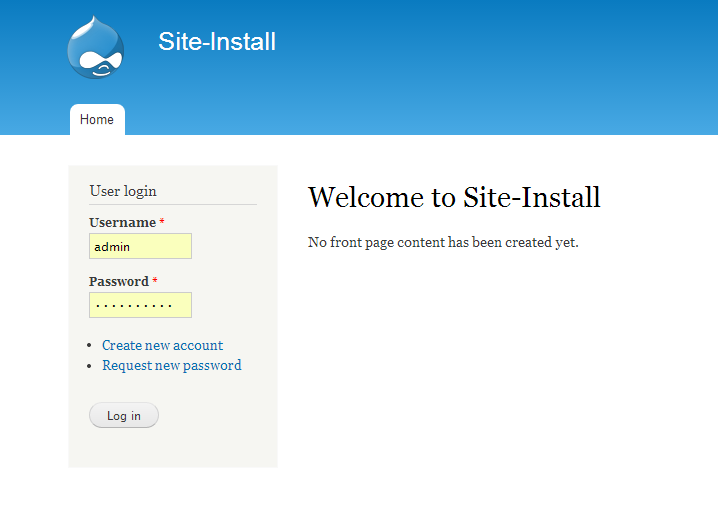Click the Password field label

pyautogui.click(x=119, y=281)
